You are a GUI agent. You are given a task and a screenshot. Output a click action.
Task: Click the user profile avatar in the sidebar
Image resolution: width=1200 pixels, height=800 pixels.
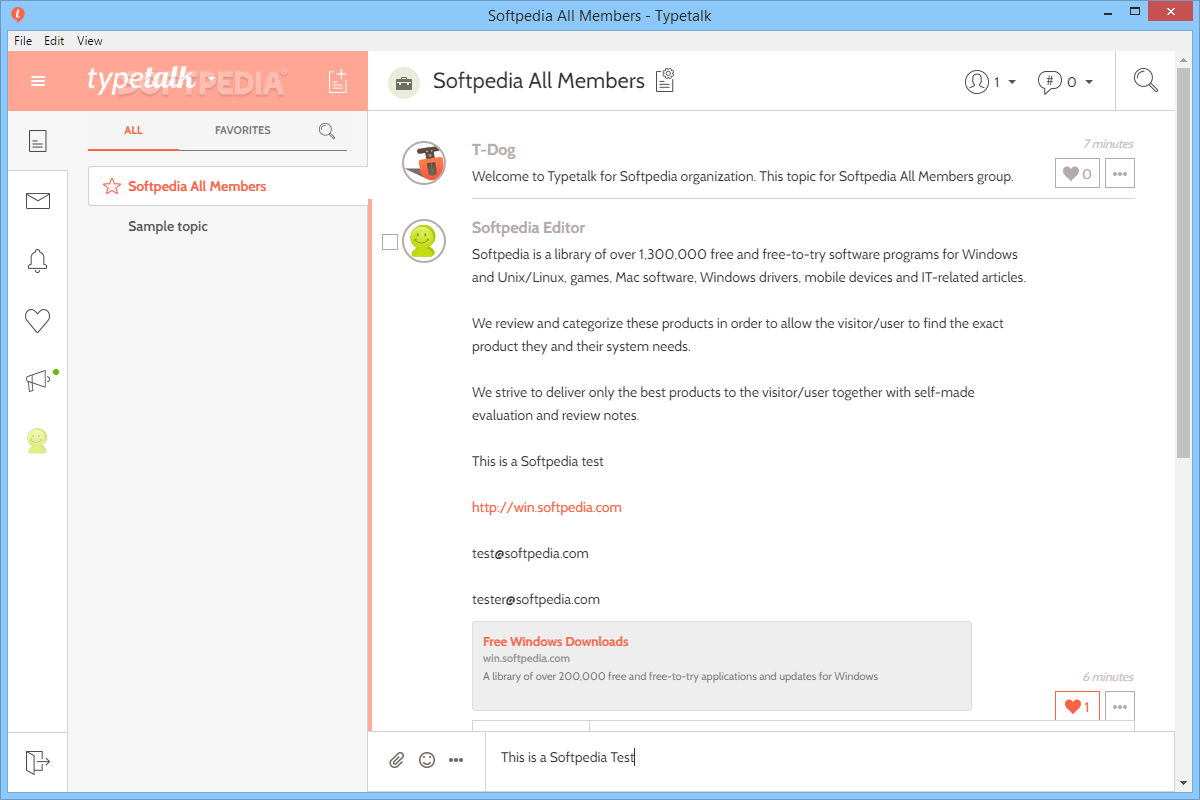pyautogui.click(x=38, y=441)
